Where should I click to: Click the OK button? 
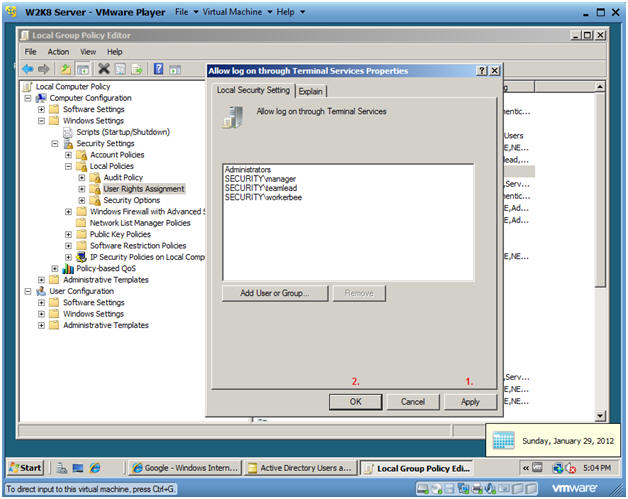pyautogui.click(x=356, y=402)
